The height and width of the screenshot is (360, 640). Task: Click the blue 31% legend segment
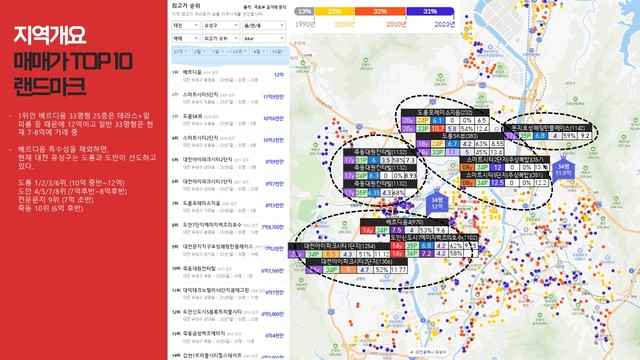click(x=430, y=11)
